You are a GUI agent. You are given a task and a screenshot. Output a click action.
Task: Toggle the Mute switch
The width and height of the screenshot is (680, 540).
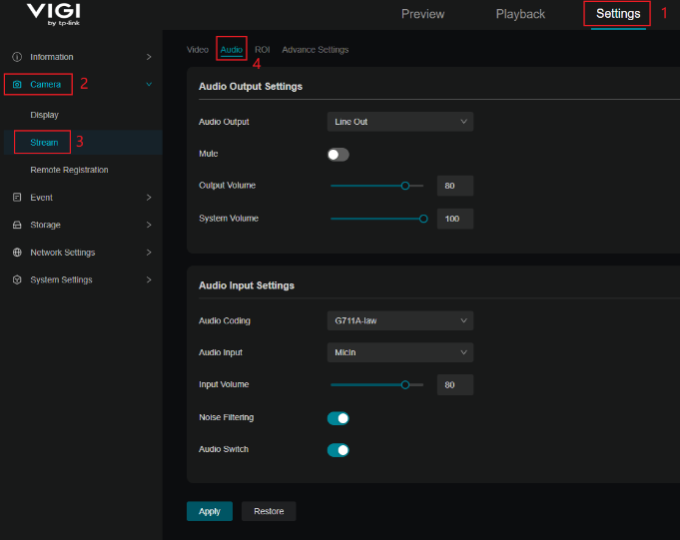click(x=338, y=154)
